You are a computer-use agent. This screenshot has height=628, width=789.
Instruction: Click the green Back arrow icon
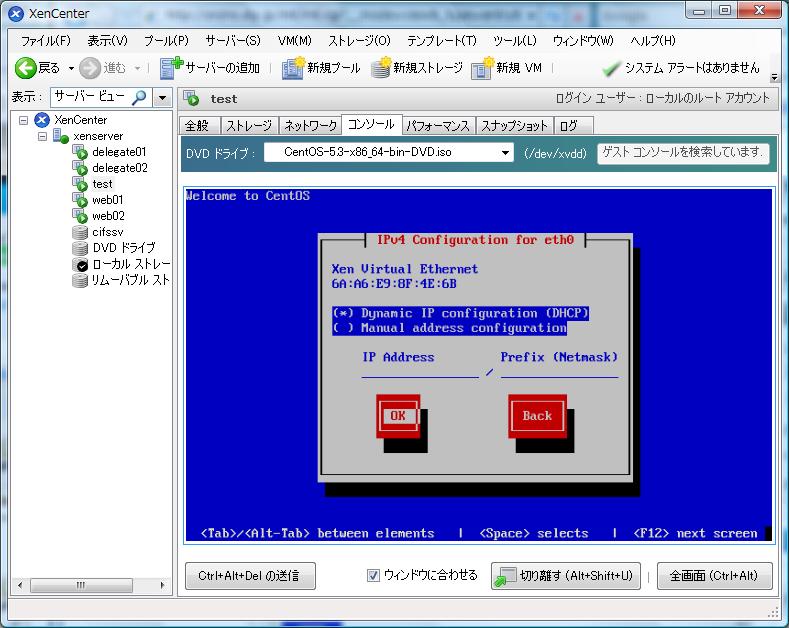point(25,68)
